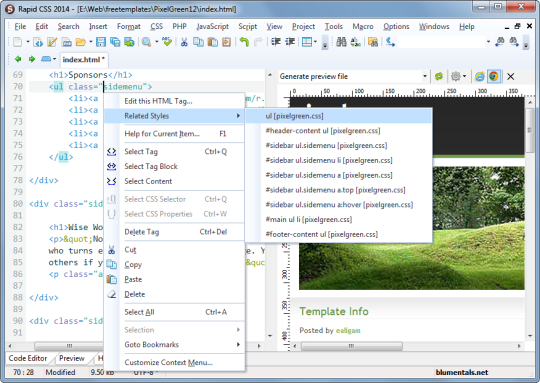Switch to the Preview tab at bottom
The width and height of the screenshot is (540, 383).
click(72, 358)
